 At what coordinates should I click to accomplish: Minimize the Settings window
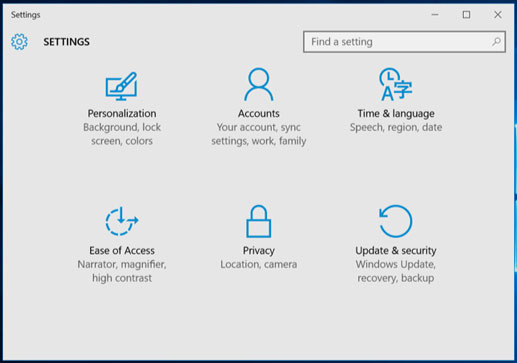435,15
